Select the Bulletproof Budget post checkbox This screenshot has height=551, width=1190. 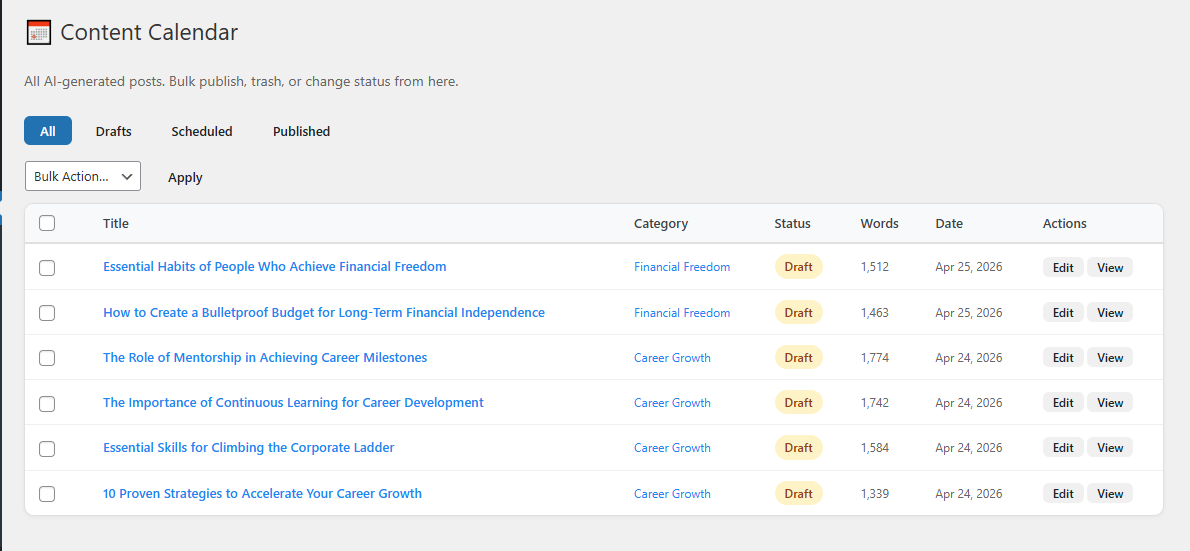pyautogui.click(x=47, y=313)
